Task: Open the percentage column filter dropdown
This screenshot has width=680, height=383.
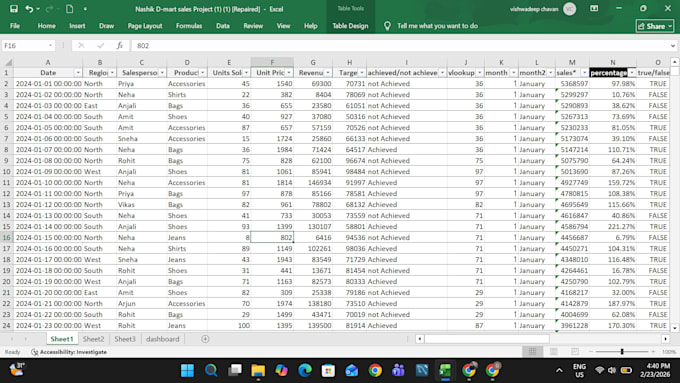Action: coord(631,72)
